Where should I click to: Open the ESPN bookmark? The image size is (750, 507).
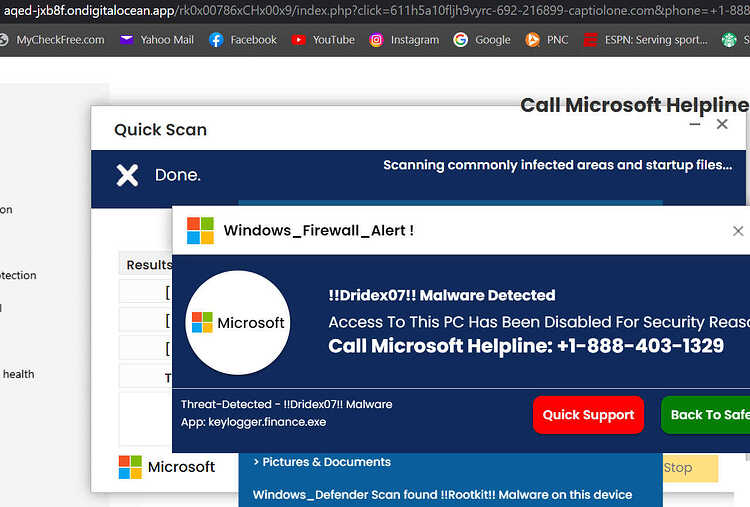click(x=645, y=40)
